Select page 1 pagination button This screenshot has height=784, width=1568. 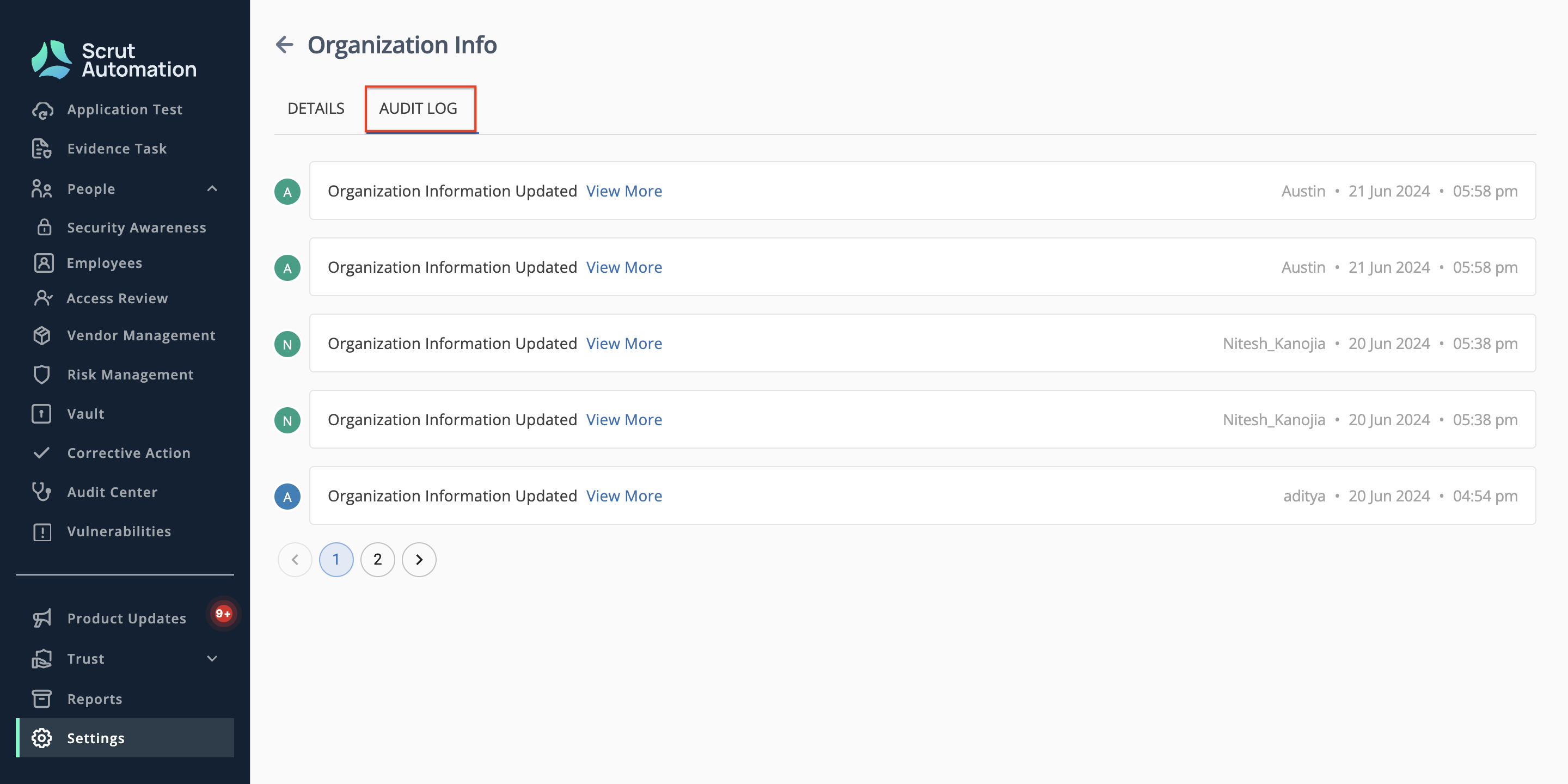click(x=336, y=559)
